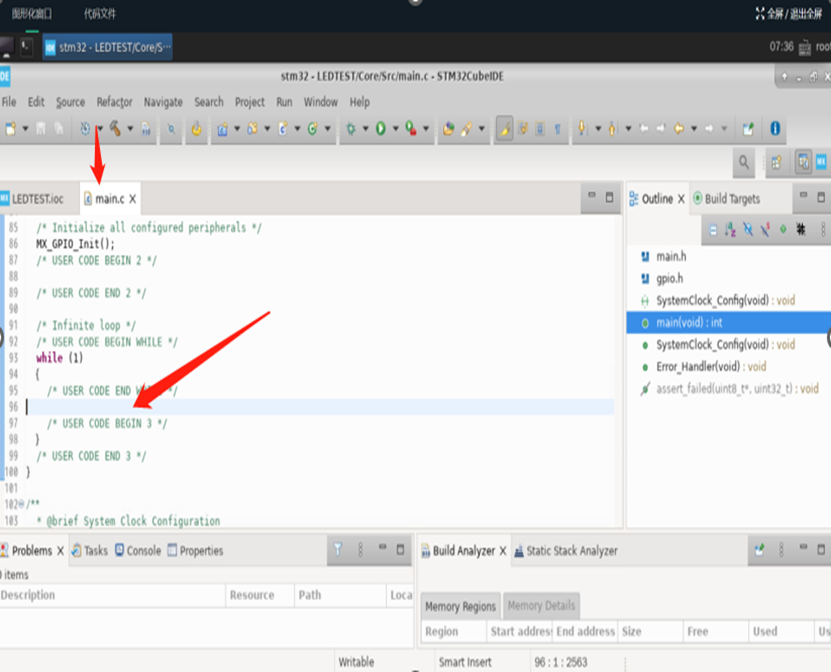Open the Refactor menu
The height and width of the screenshot is (672, 831).
114,102
